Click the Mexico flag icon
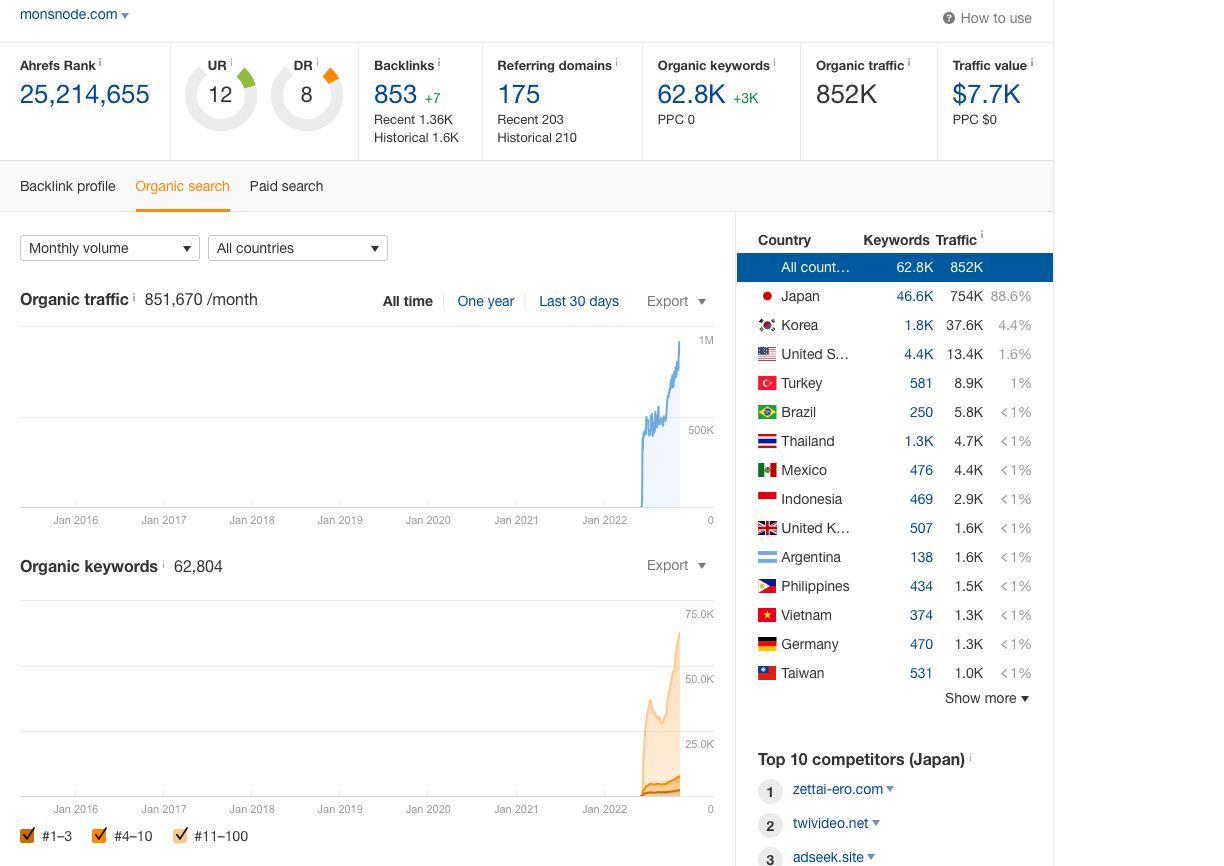The height and width of the screenshot is (866, 1224). (767, 470)
